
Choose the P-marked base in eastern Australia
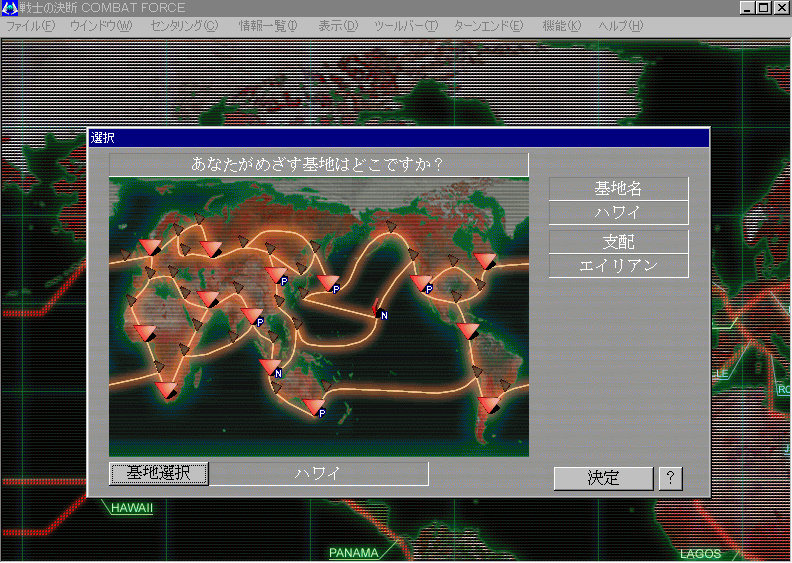point(314,407)
